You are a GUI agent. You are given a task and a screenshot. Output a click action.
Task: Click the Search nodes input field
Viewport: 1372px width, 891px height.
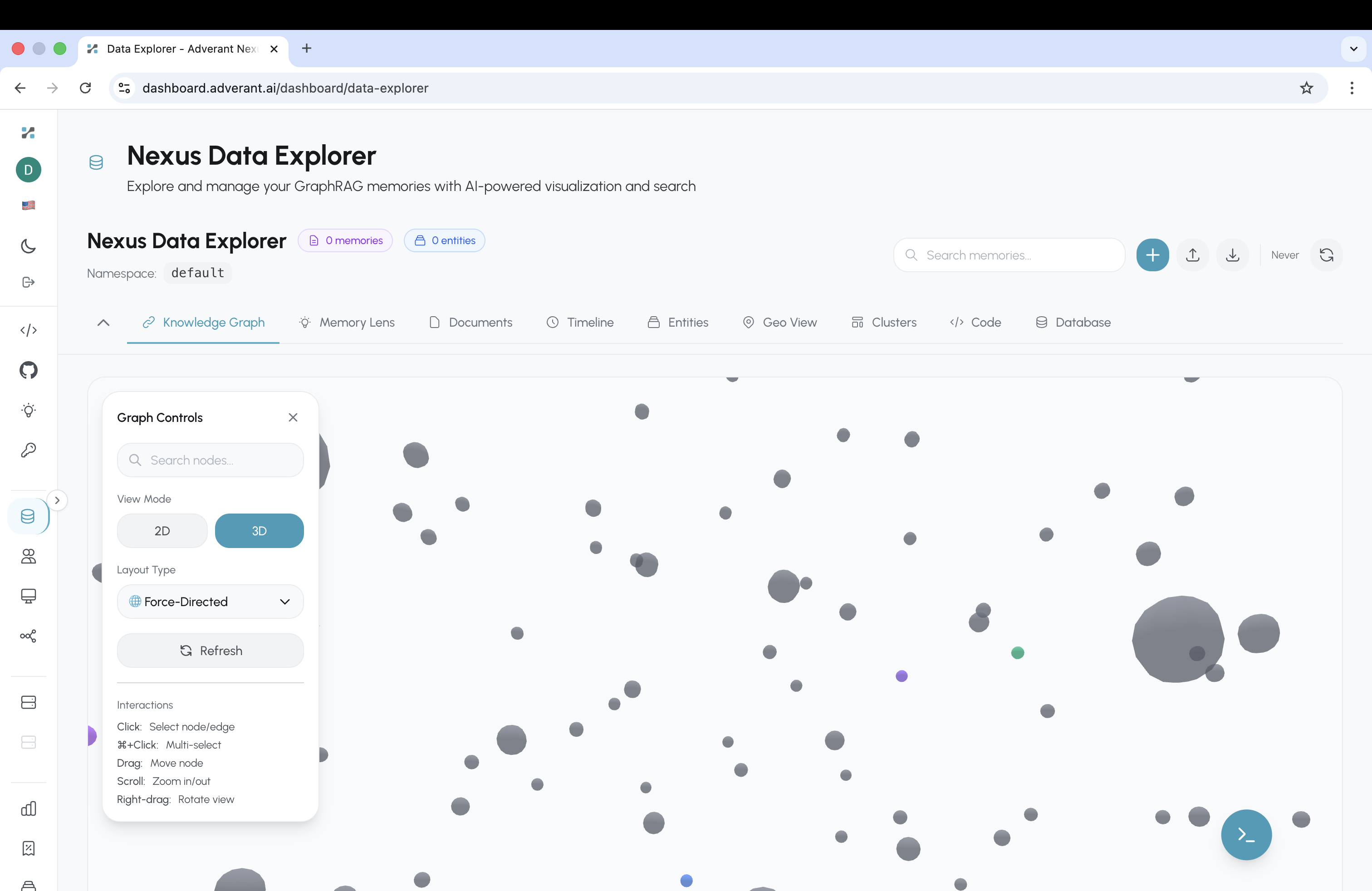[210, 460]
